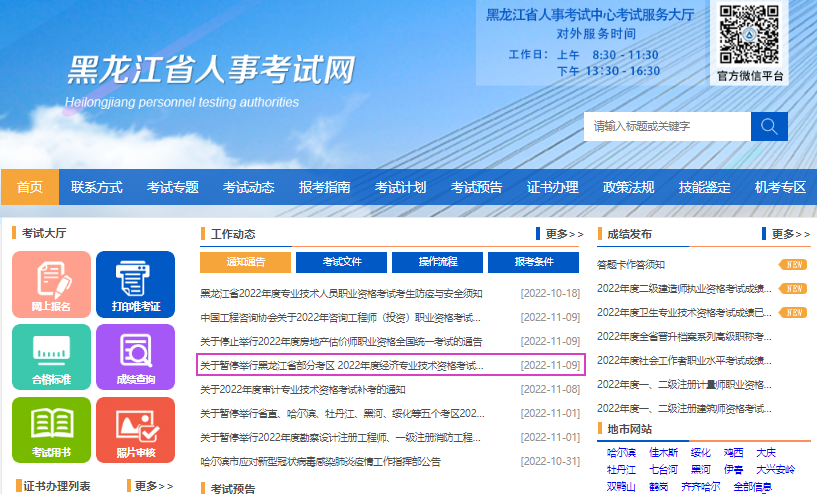Viewport: 817px width, 494px height.
Task: Go to 首页 in the navigation bar
Action: 30,187
